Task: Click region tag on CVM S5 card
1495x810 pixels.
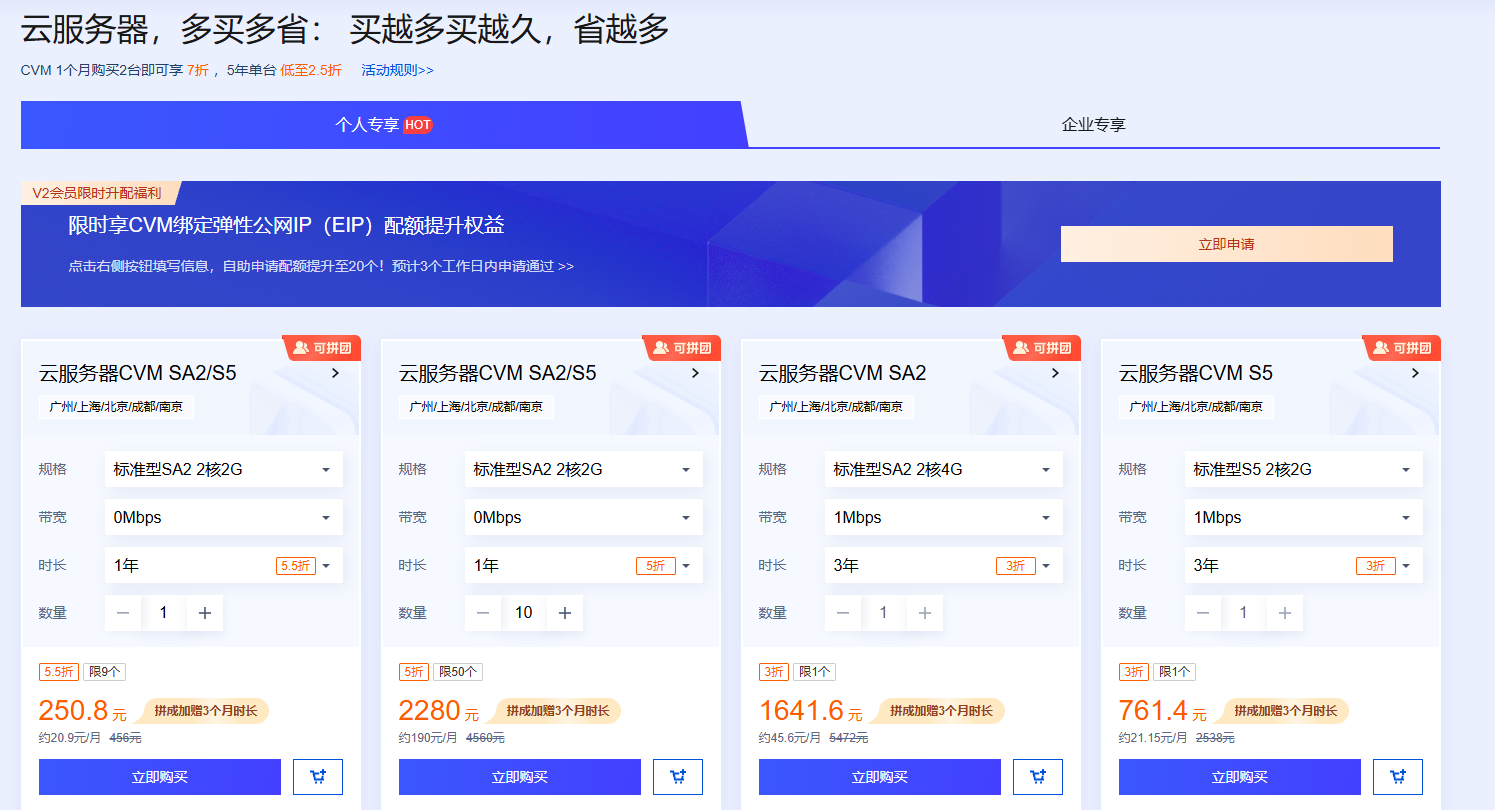Action: coord(1196,407)
